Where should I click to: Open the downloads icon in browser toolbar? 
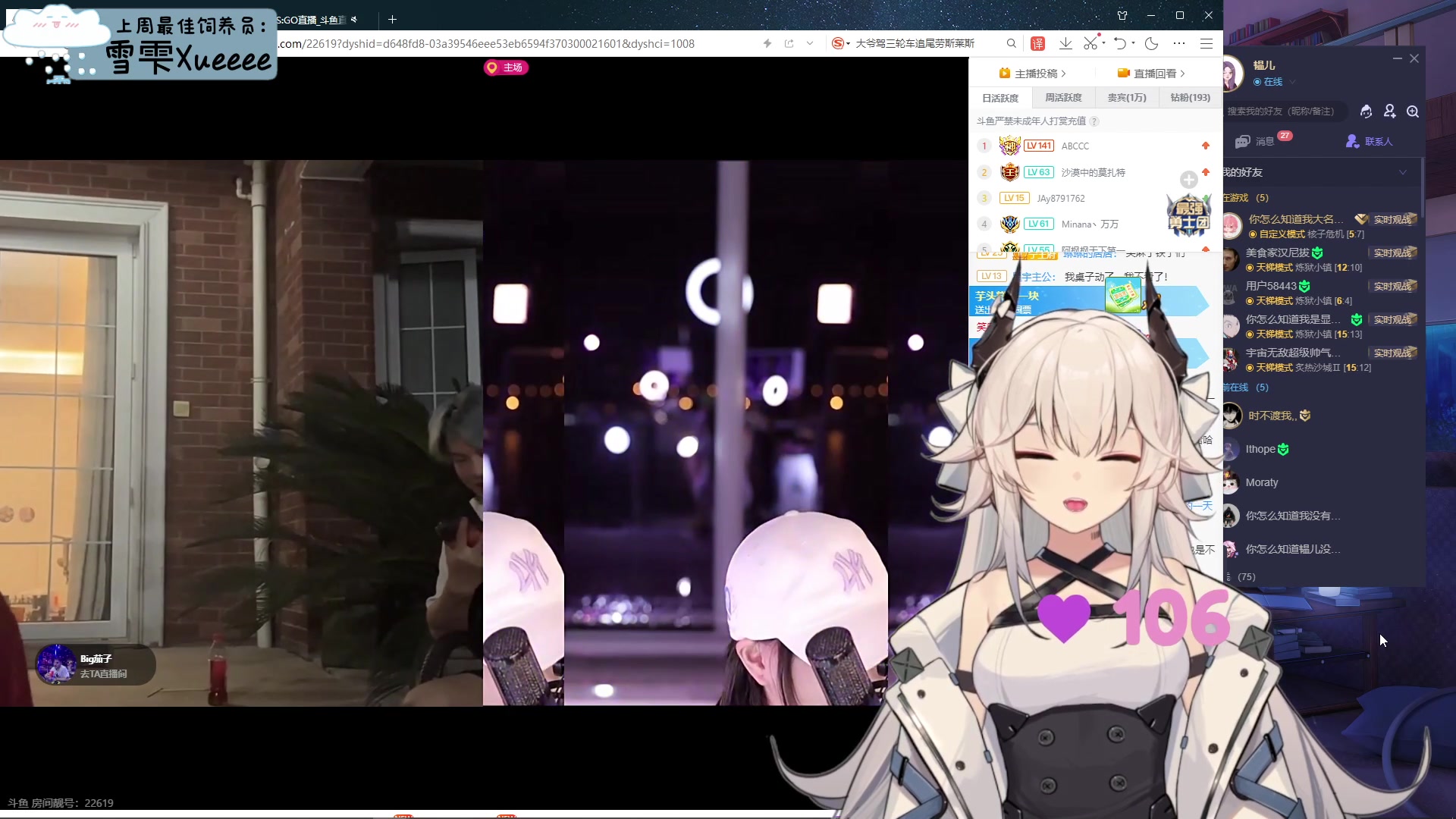[x=1065, y=43]
